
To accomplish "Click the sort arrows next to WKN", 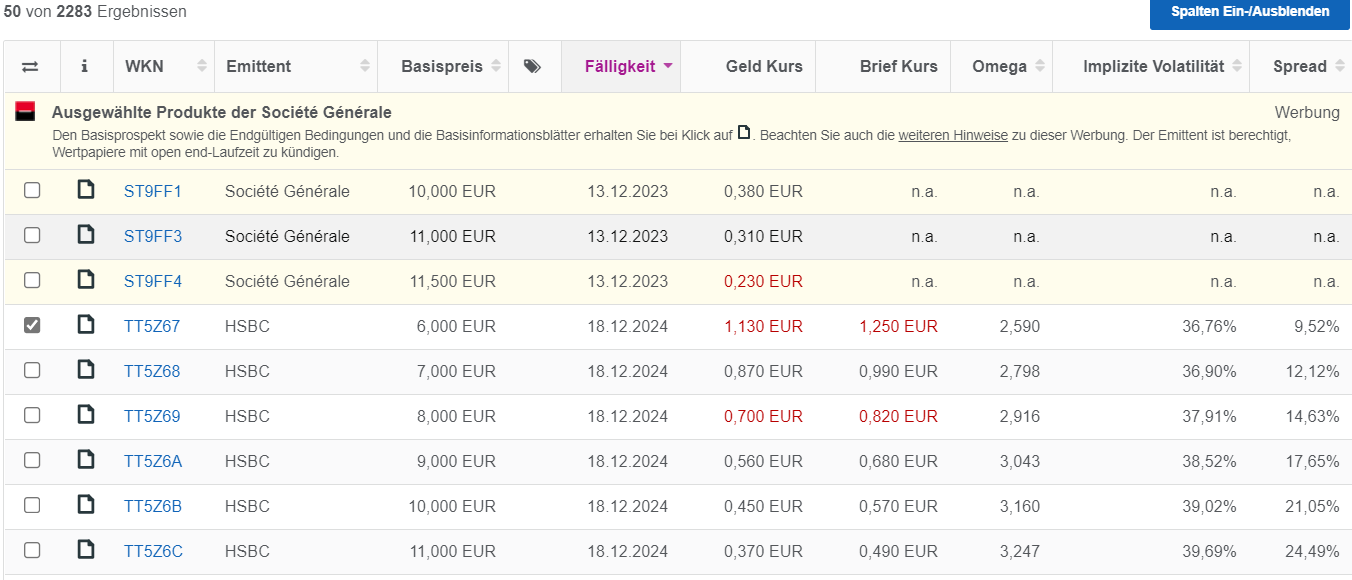I will pos(201,66).
